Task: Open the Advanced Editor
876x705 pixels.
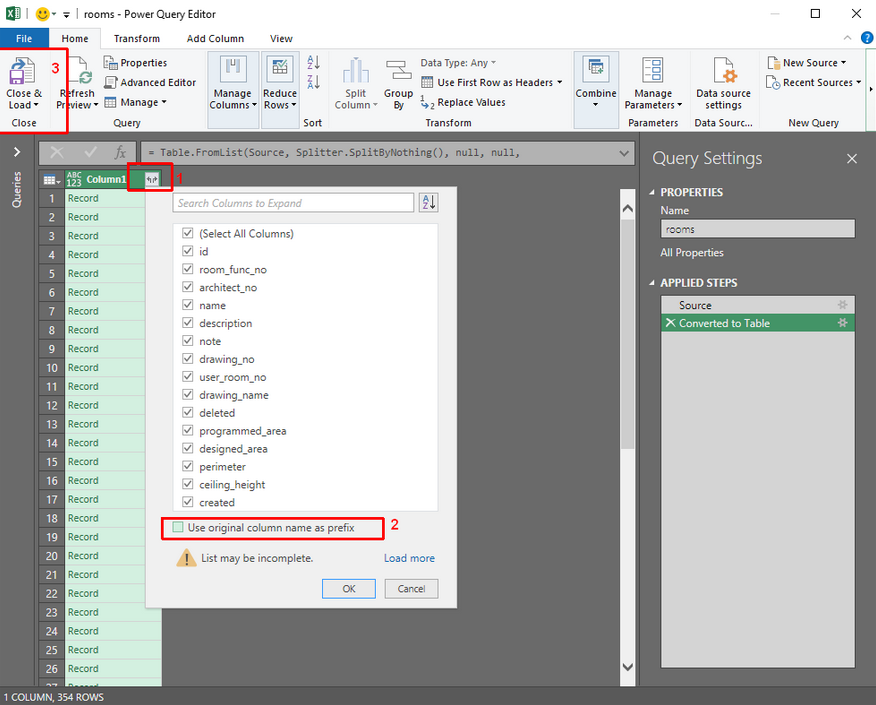Action: click(150, 83)
